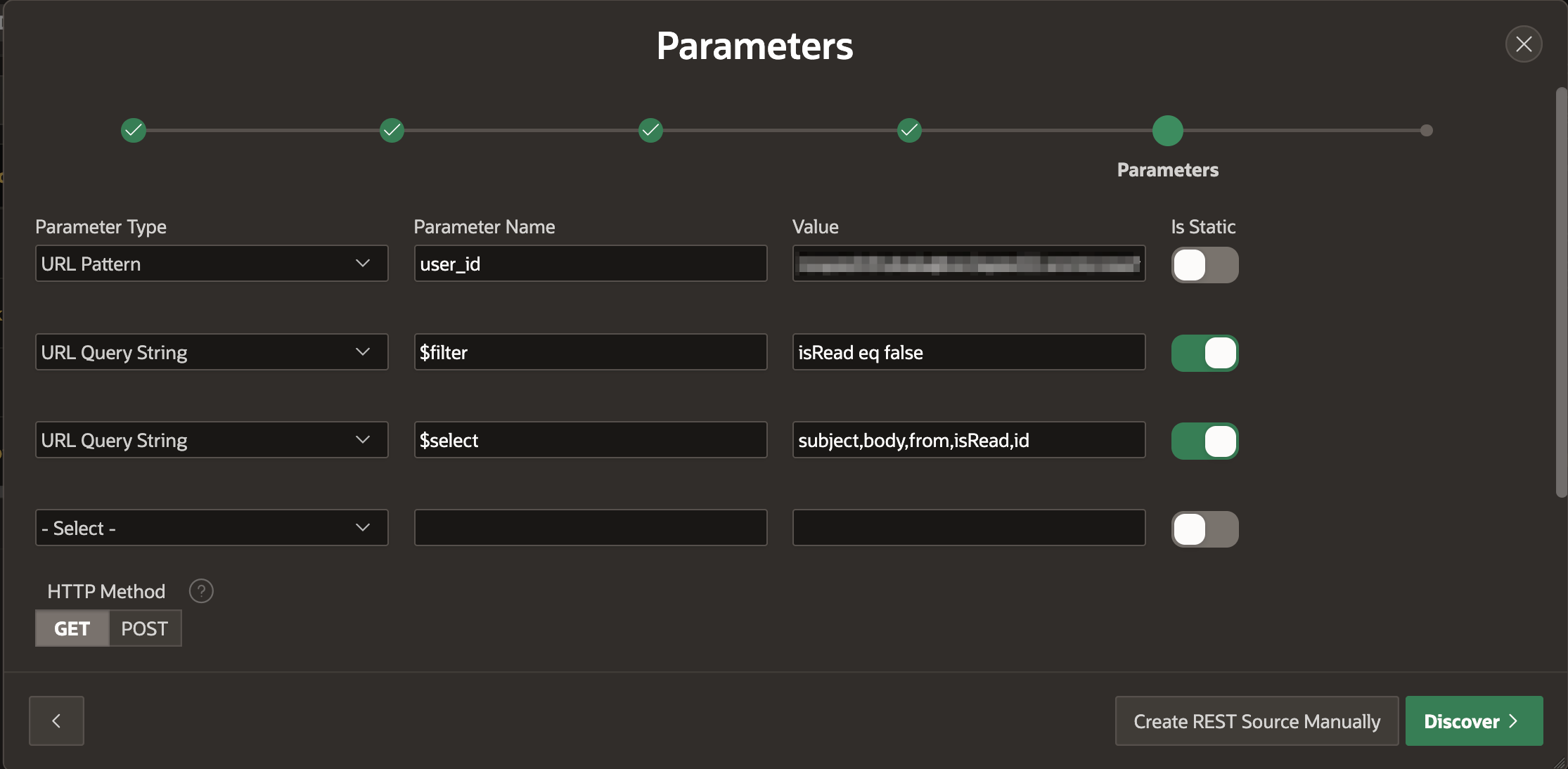Click the current Parameters step circle
This screenshot has width=1568, height=769.
pos(1167,131)
